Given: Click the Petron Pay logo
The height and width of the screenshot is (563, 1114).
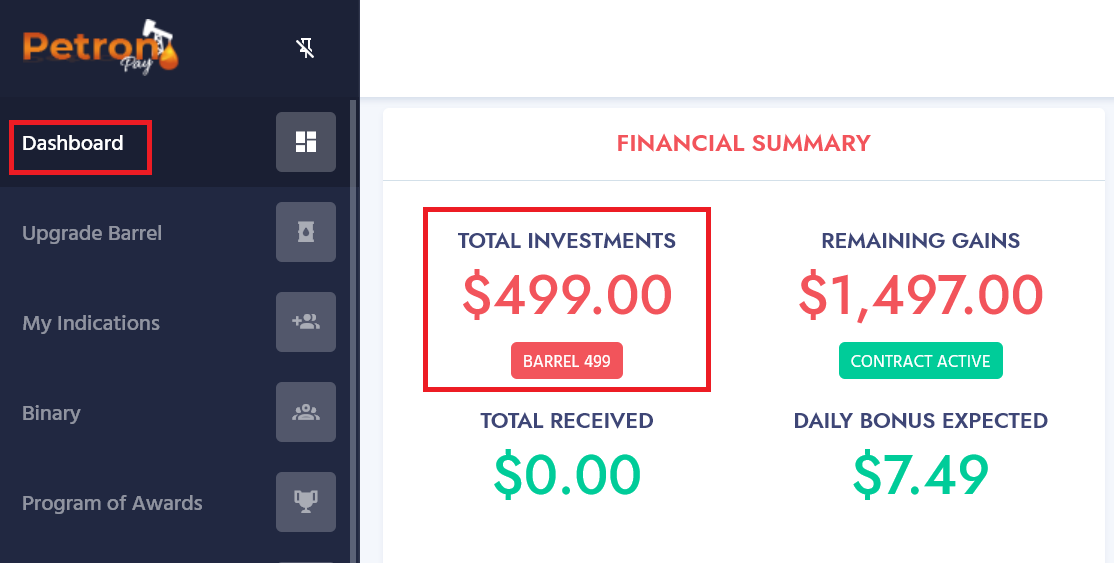Looking at the screenshot, I should click(x=100, y=46).
